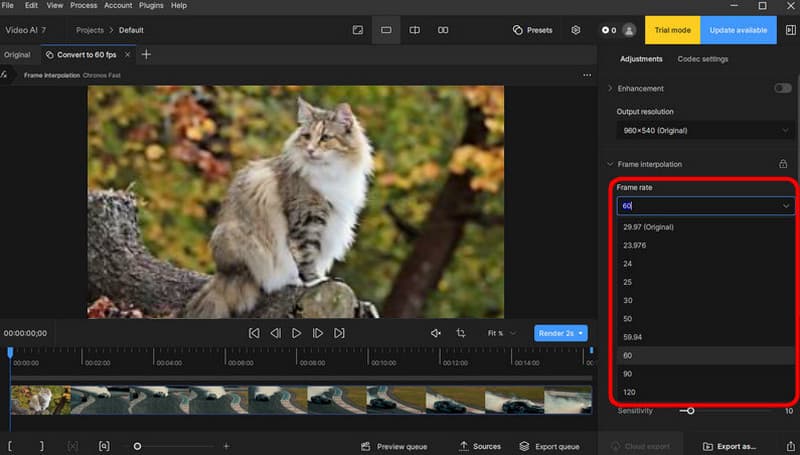The image size is (800, 455).
Task: Switch to the Original tab
Action: (17, 55)
